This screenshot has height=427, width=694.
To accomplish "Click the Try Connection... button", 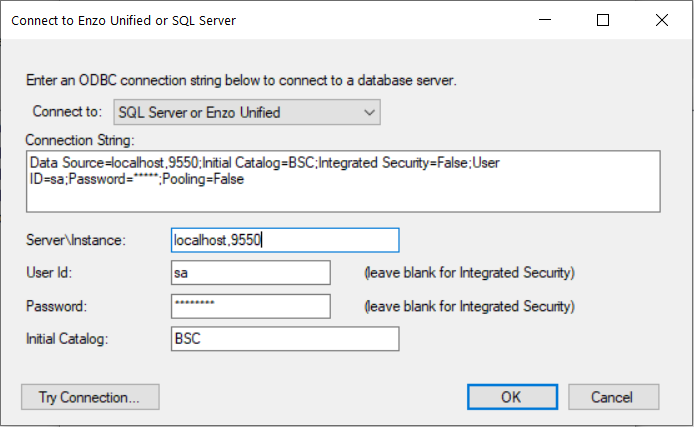I will 90,397.
